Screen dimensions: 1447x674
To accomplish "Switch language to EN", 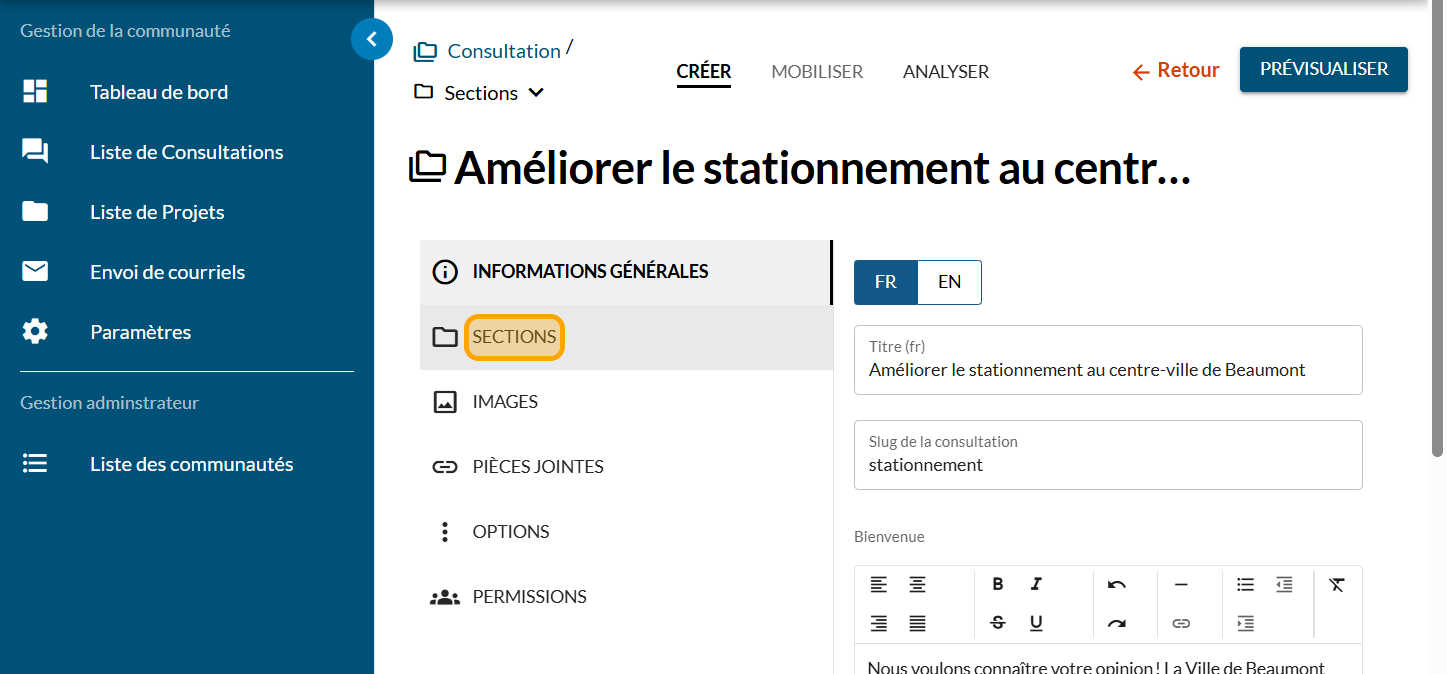I will [x=949, y=282].
